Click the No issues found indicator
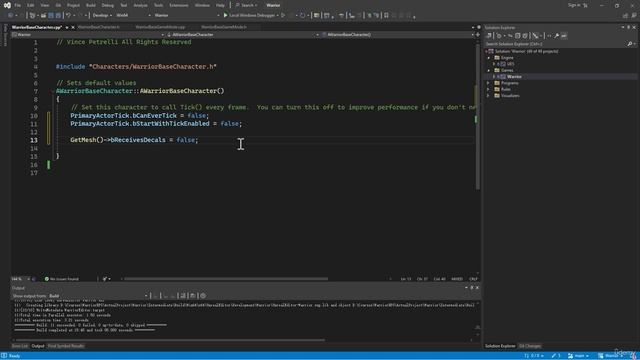640x360 pixels. pyautogui.click(x=61, y=279)
